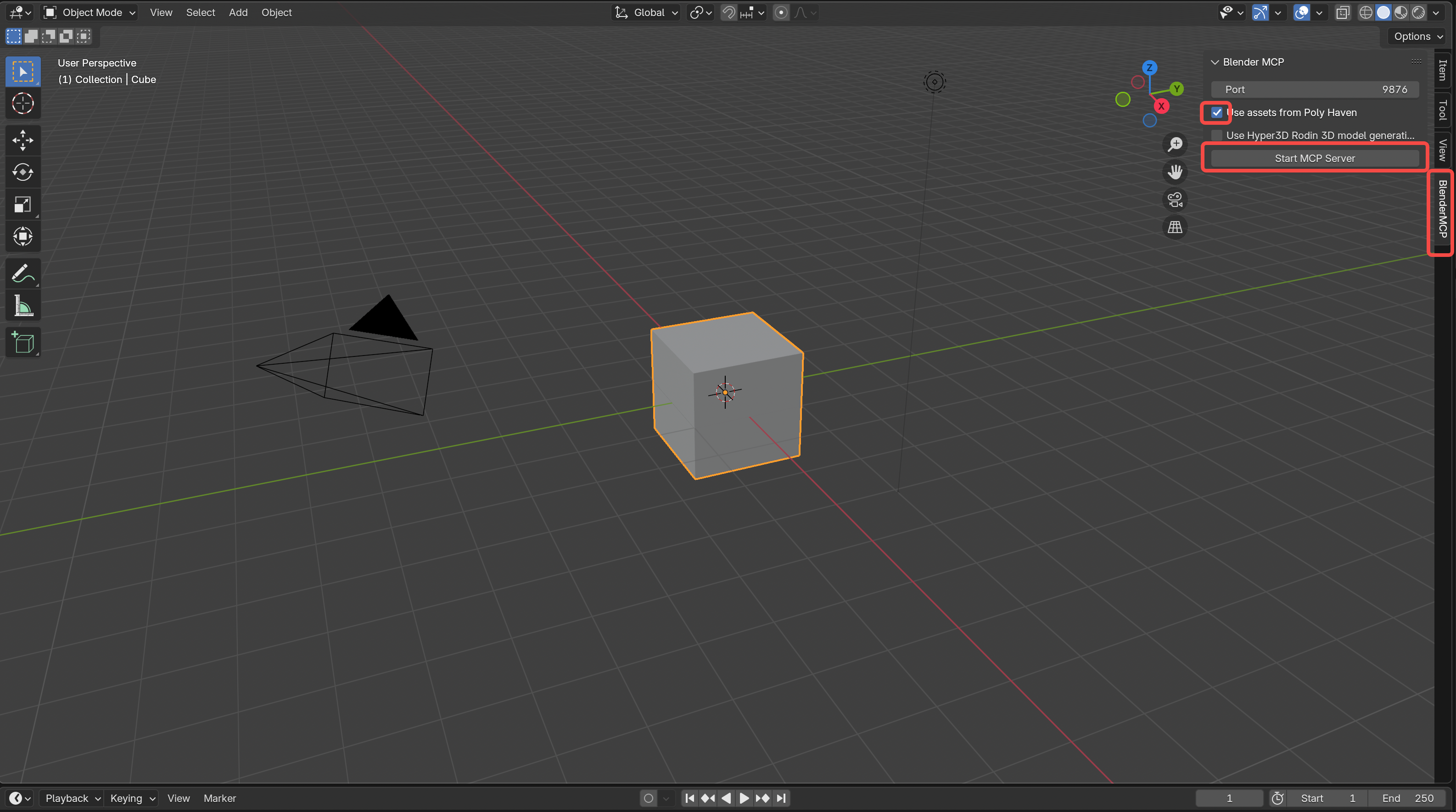This screenshot has height=812, width=1456.
Task: Click the Add Cube tool
Action: click(22, 342)
